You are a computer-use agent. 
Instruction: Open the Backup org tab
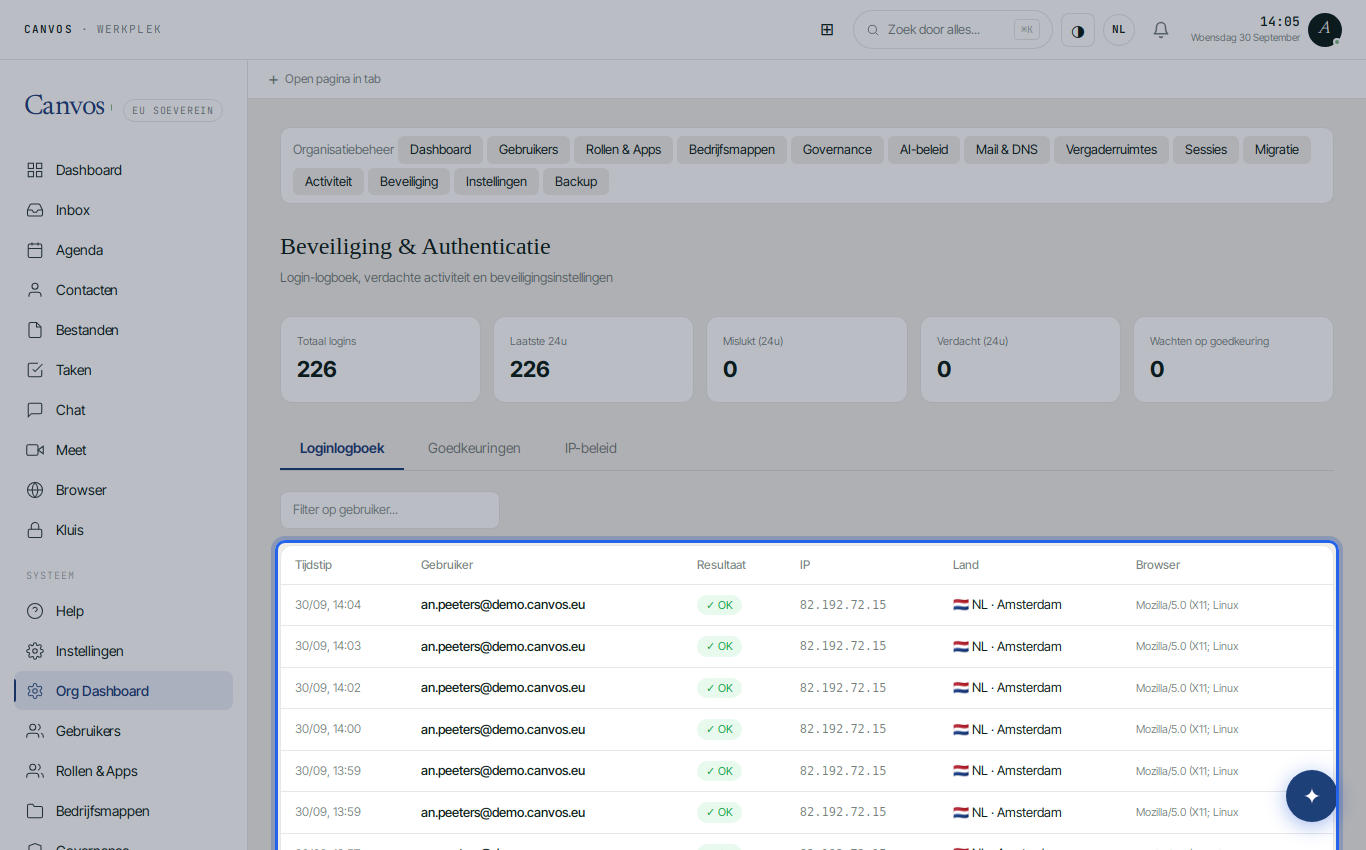pyautogui.click(x=576, y=182)
